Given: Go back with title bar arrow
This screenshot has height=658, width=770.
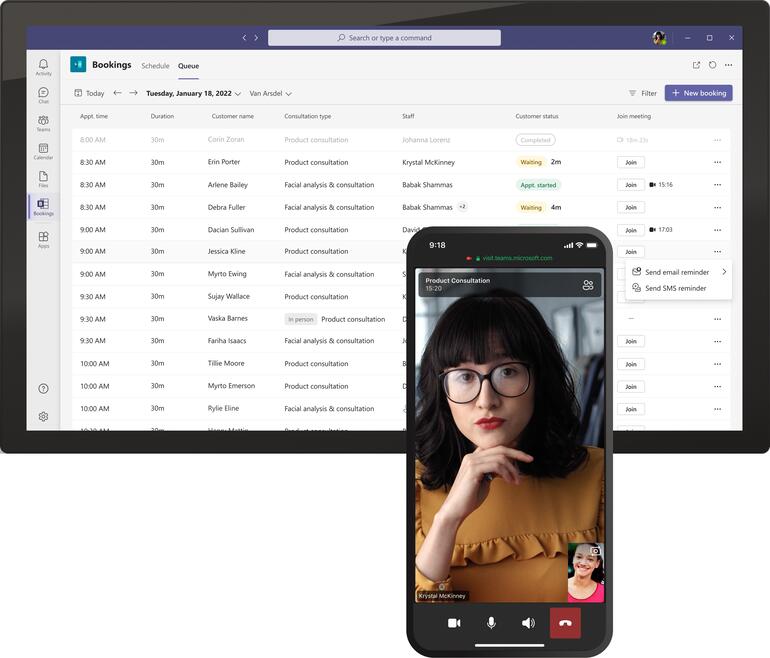Looking at the screenshot, I should [244, 37].
